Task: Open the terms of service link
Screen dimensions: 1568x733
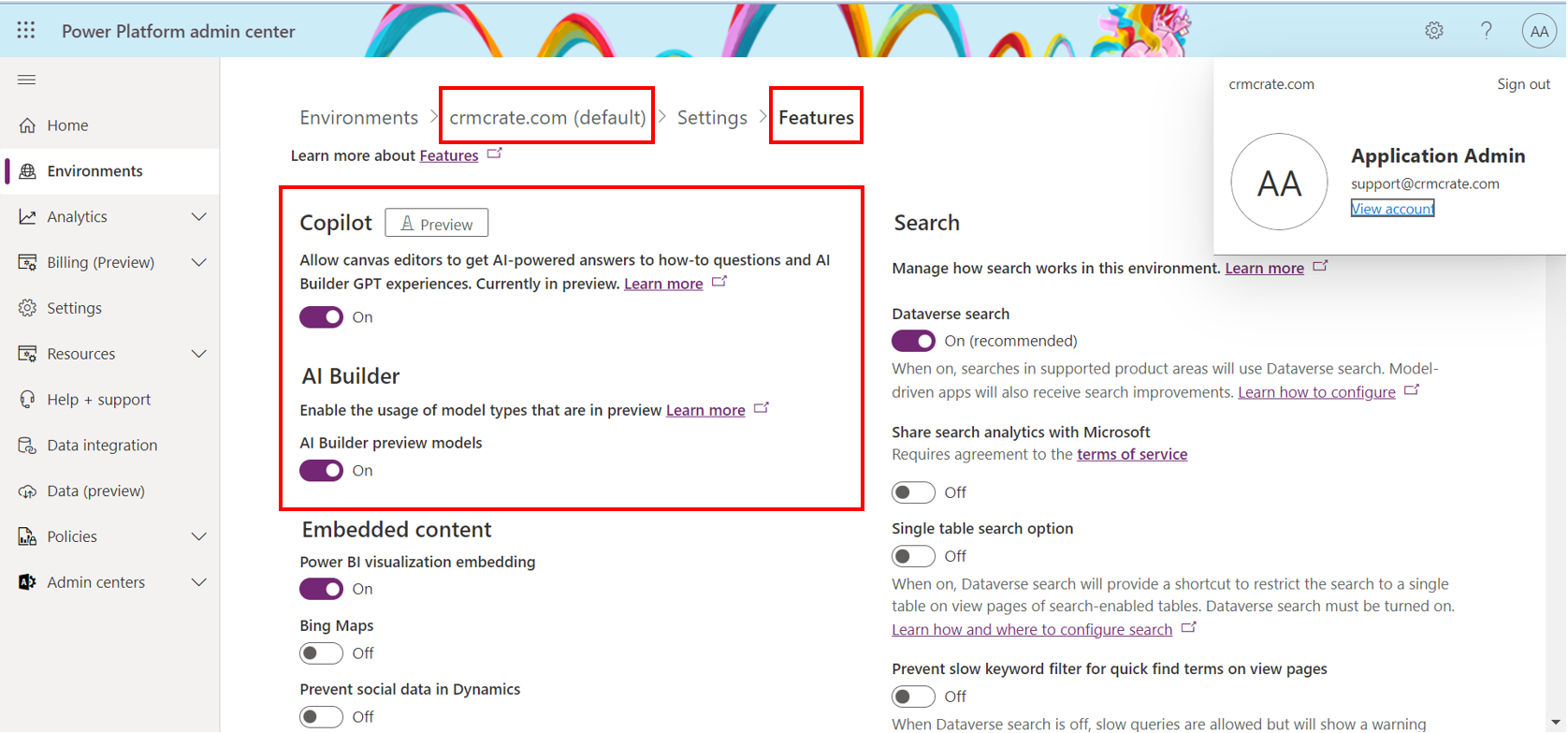Action: pyautogui.click(x=1131, y=455)
